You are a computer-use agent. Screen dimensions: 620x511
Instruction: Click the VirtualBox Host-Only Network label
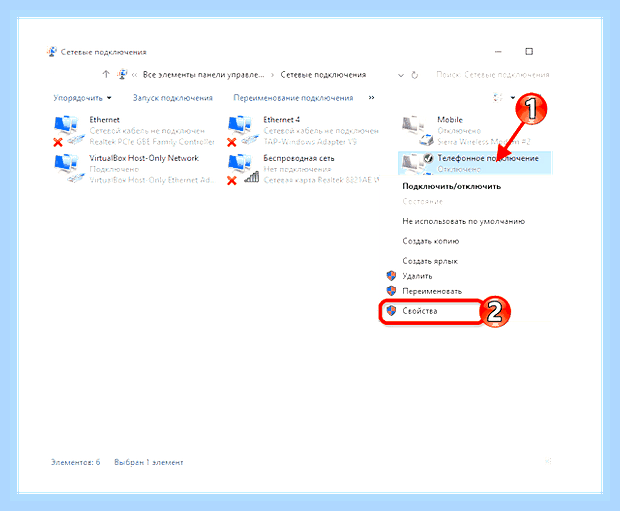pyautogui.click(x=144, y=158)
